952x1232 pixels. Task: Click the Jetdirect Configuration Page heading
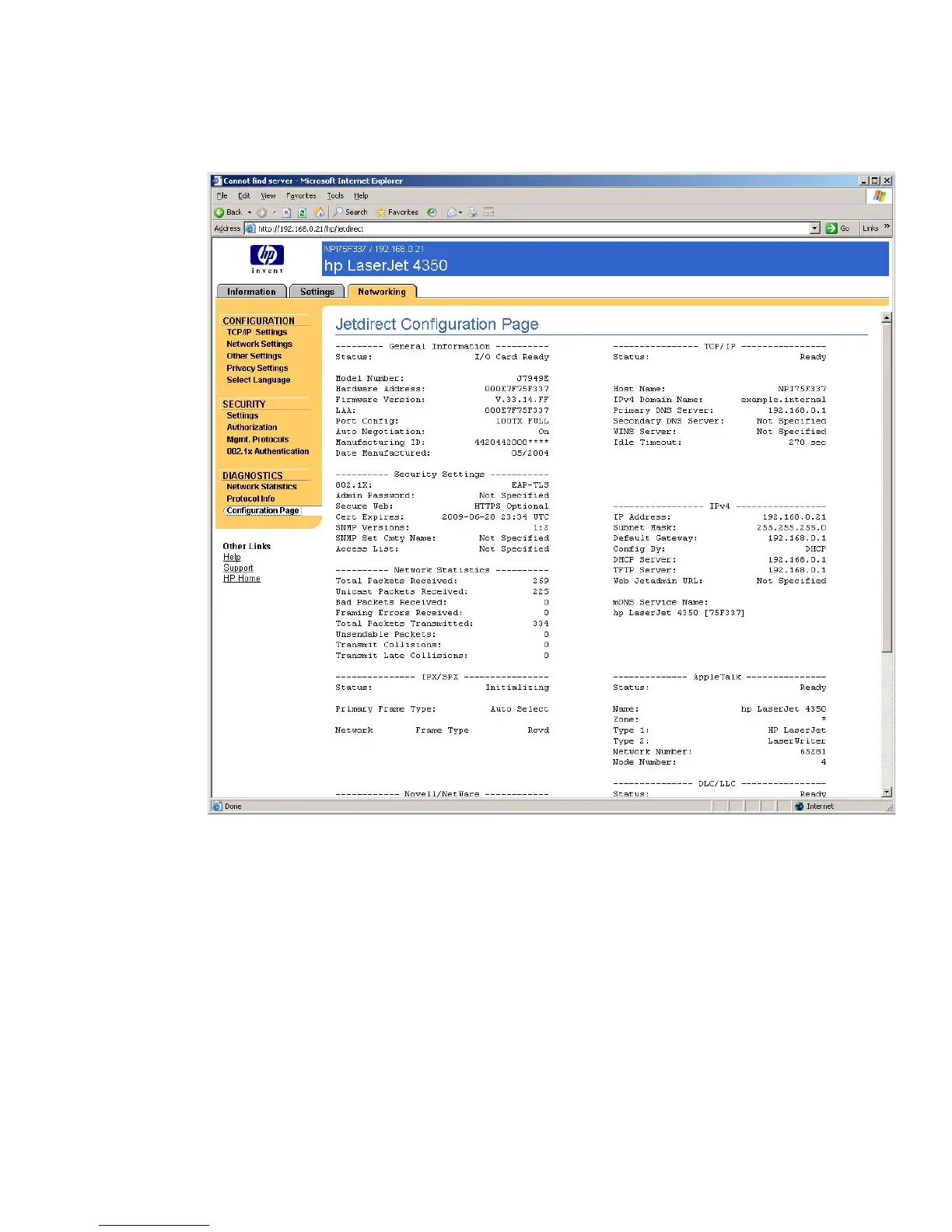(x=437, y=324)
